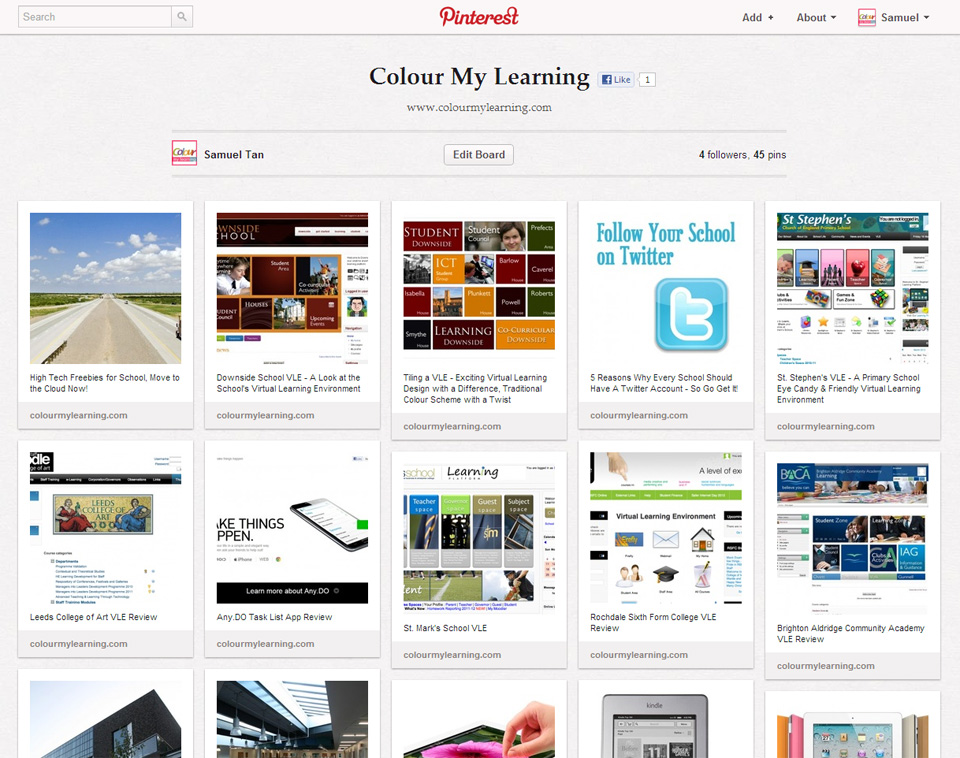Click the Colour My Learning board title
The height and width of the screenshot is (758, 960).
(479, 77)
